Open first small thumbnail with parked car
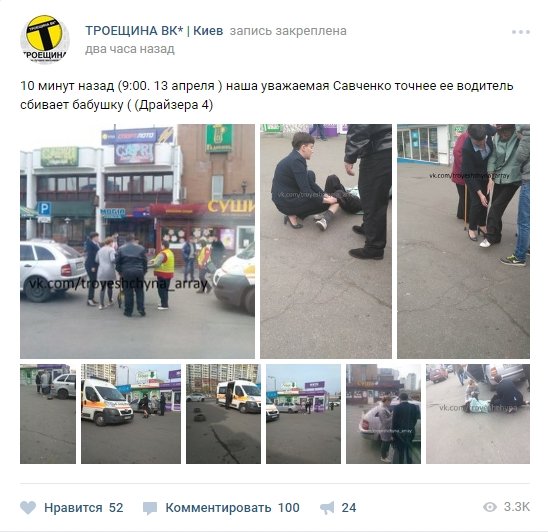The width and height of the screenshot is (548, 532). [x=48, y=414]
